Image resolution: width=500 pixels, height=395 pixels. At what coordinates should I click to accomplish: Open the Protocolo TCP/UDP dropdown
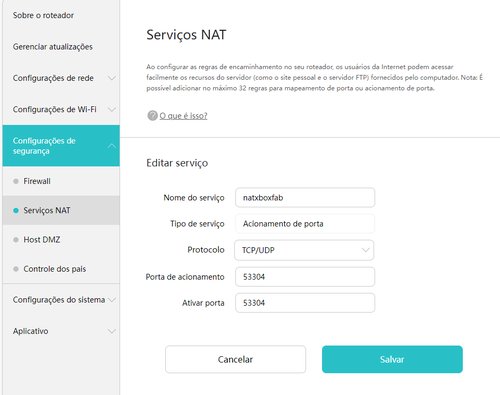coord(304,250)
